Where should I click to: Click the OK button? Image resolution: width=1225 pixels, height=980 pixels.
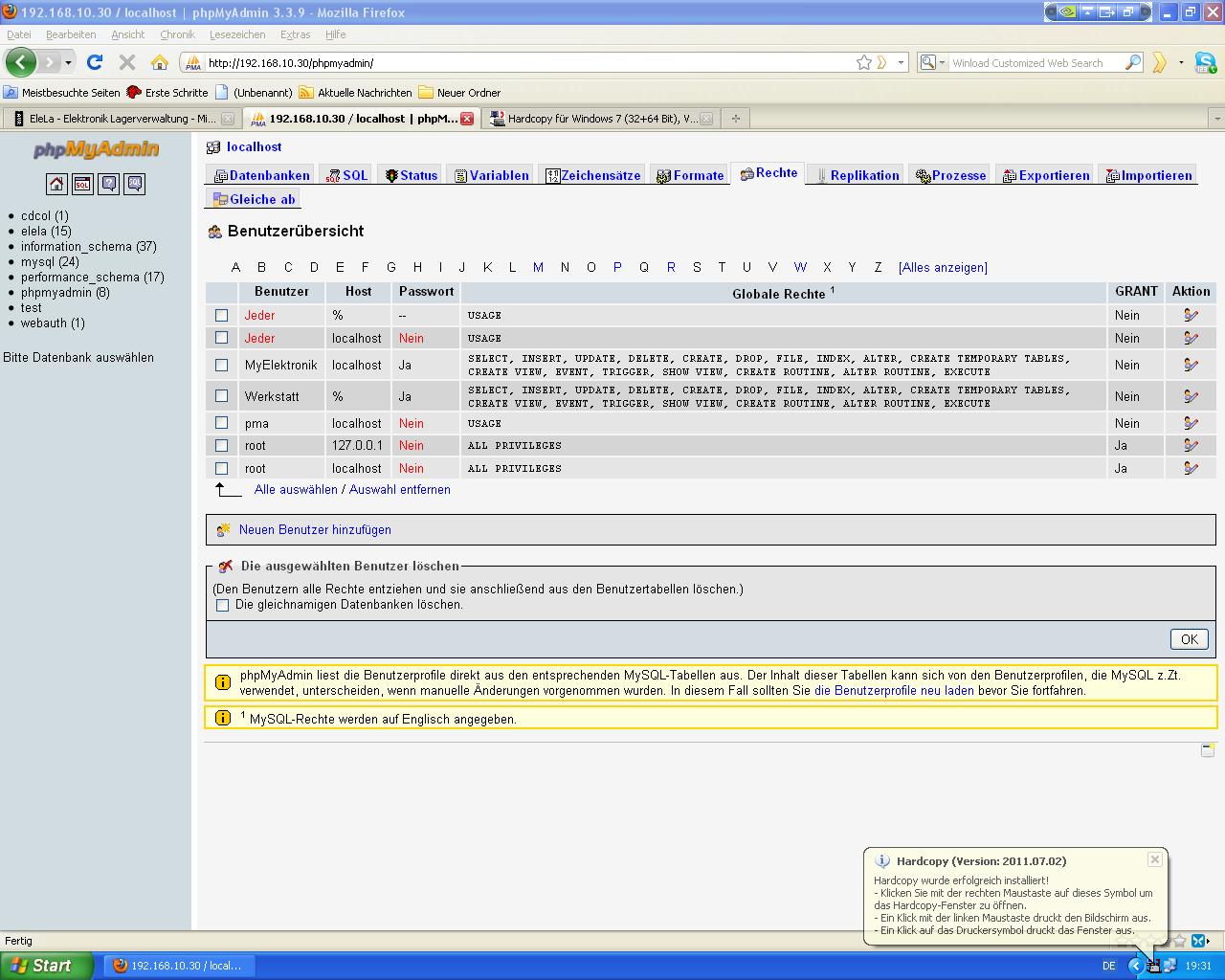pos(1190,639)
